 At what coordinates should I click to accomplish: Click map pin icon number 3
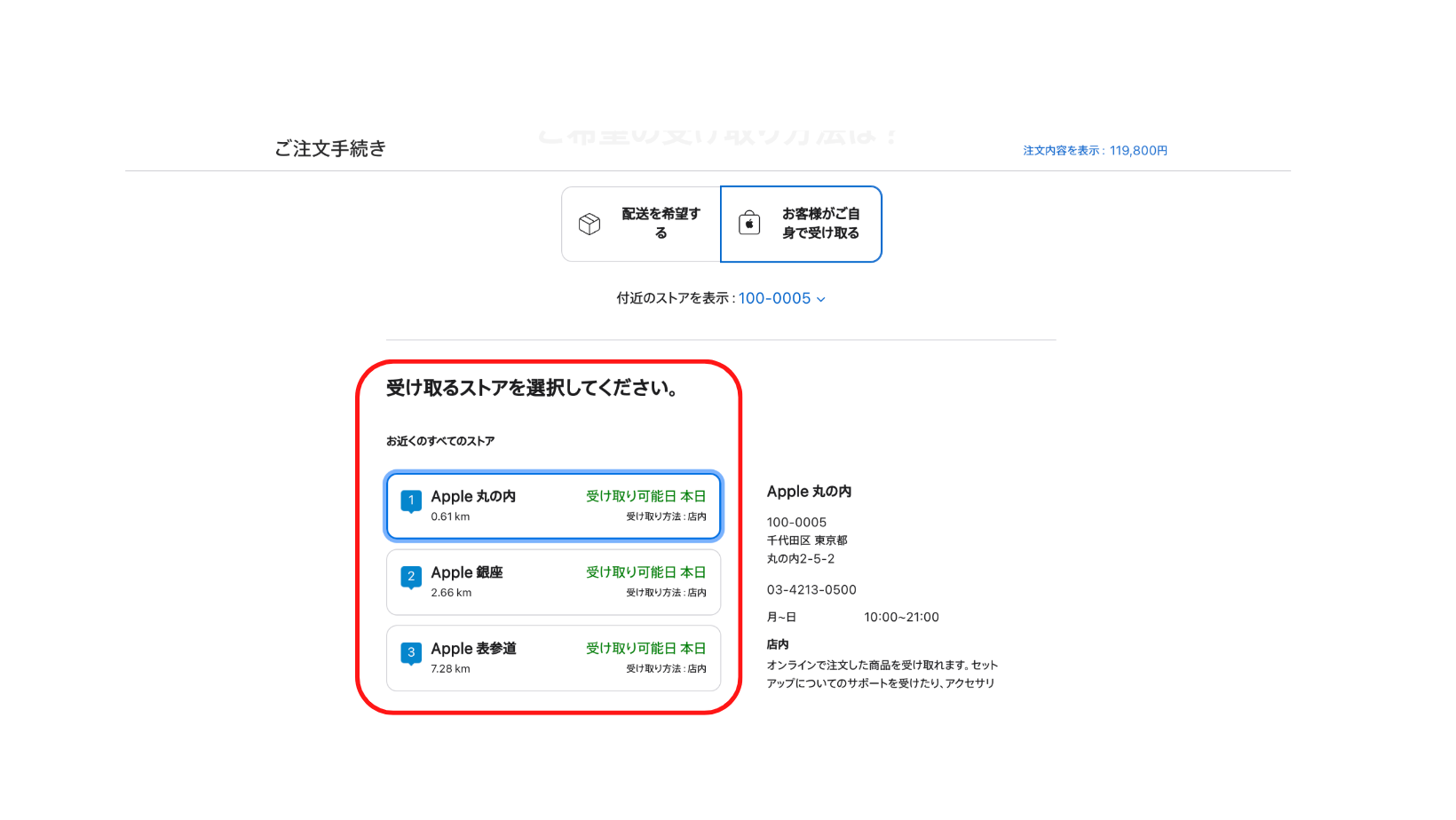click(411, 654)
